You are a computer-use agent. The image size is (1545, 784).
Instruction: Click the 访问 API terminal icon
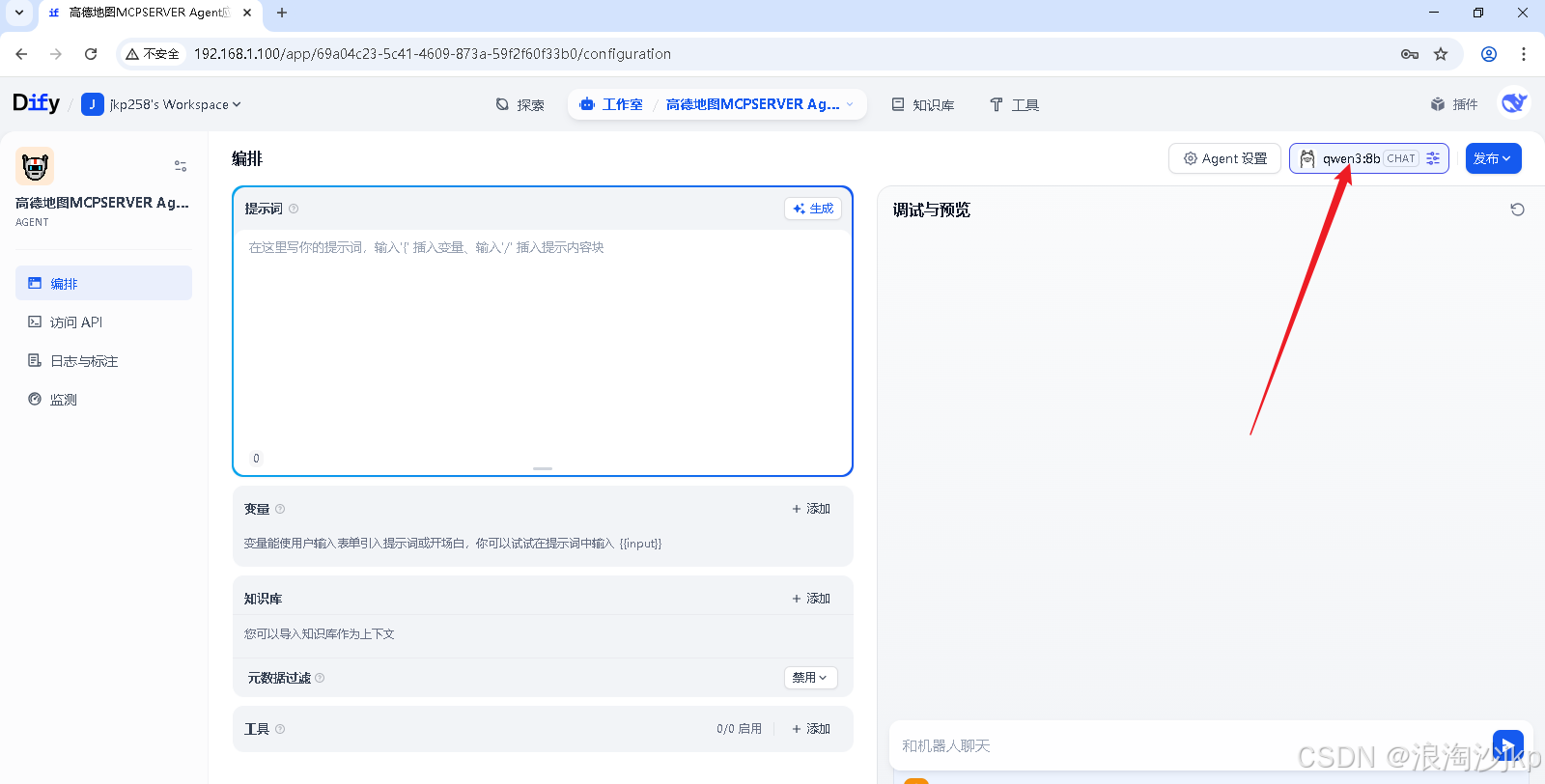(x=35, y=322)
